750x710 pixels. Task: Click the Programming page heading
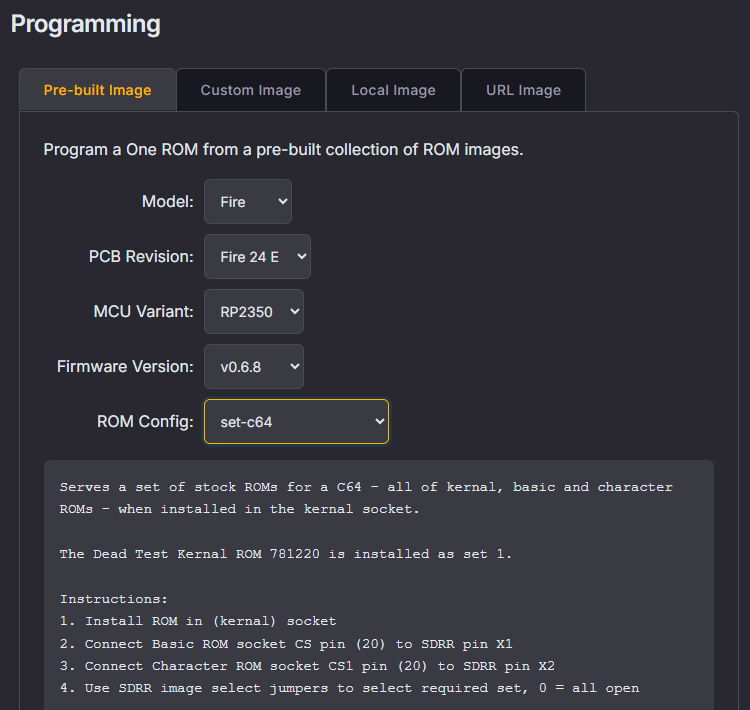tap(85, 24)
